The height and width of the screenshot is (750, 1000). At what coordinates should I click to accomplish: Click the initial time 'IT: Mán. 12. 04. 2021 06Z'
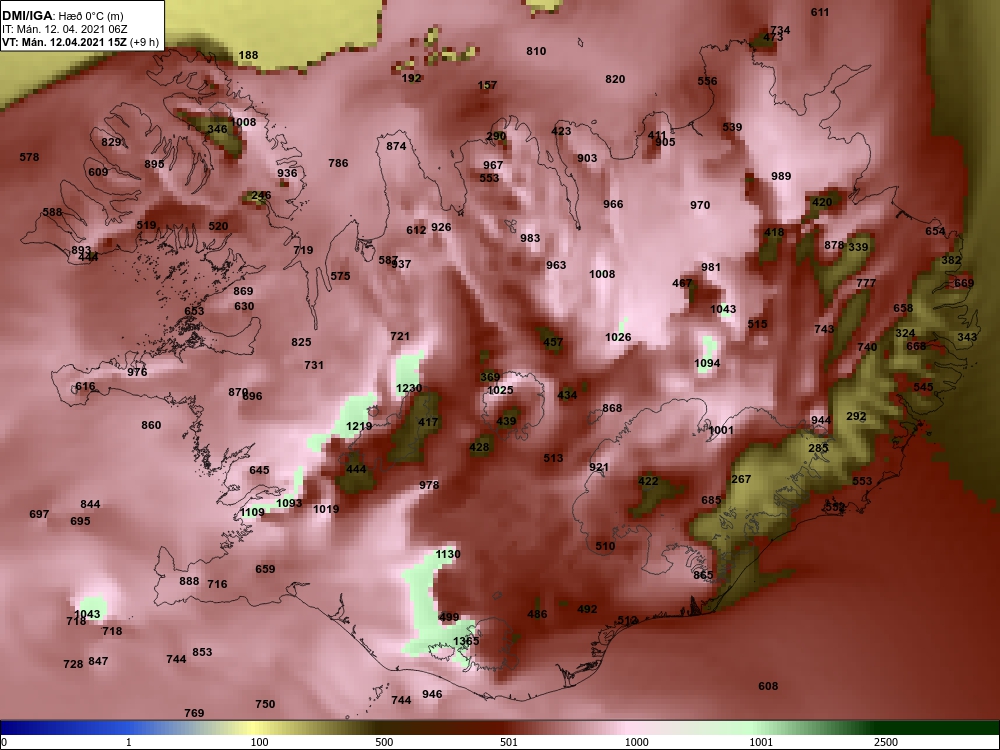pos(63,29)
